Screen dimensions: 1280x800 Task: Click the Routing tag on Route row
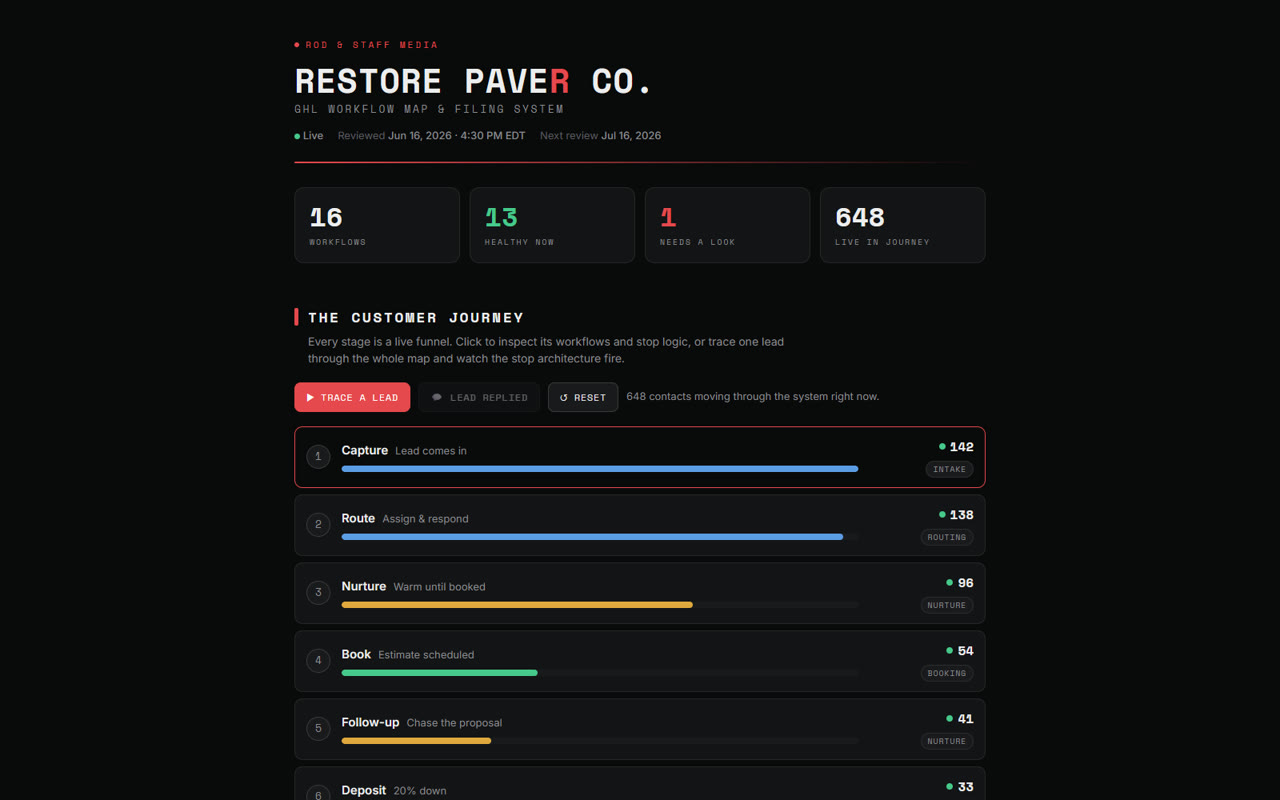[x=947, y=537]
